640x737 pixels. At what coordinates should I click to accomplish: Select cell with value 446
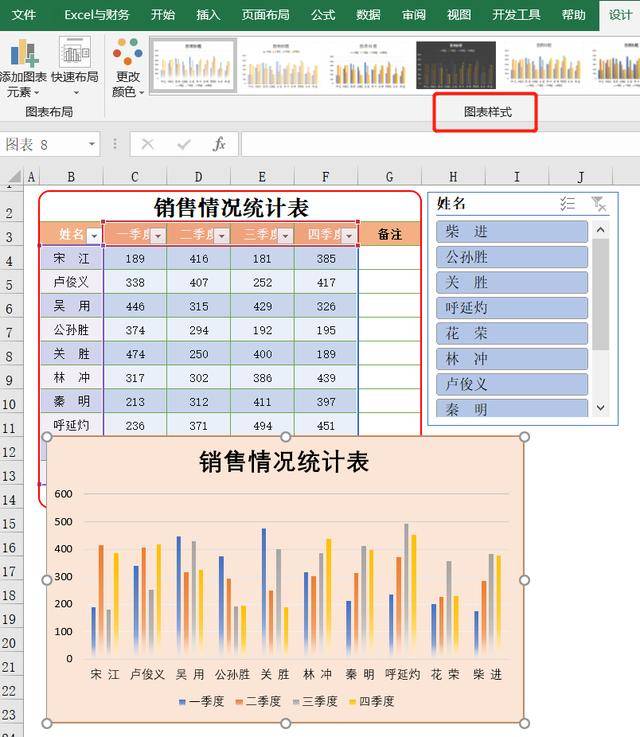click(x=135, y=306)
